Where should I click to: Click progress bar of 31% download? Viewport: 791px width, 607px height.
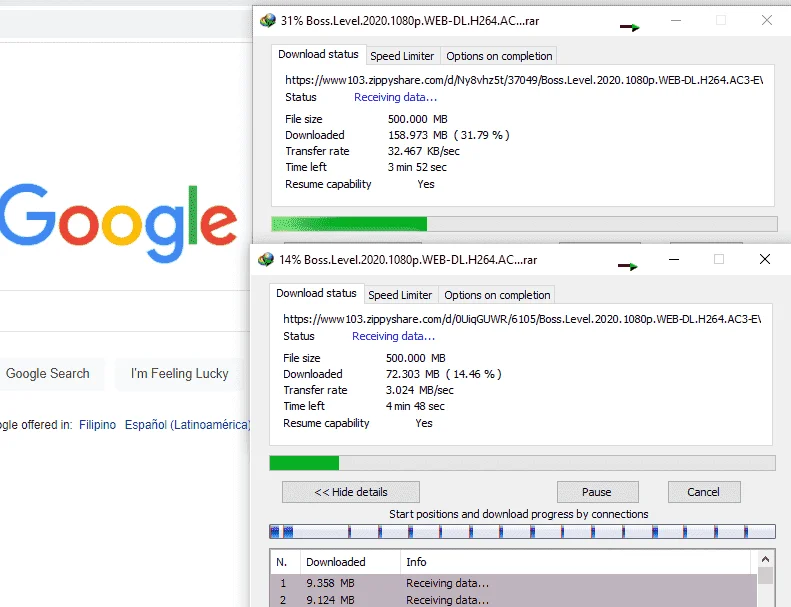[x=524, y=224]
